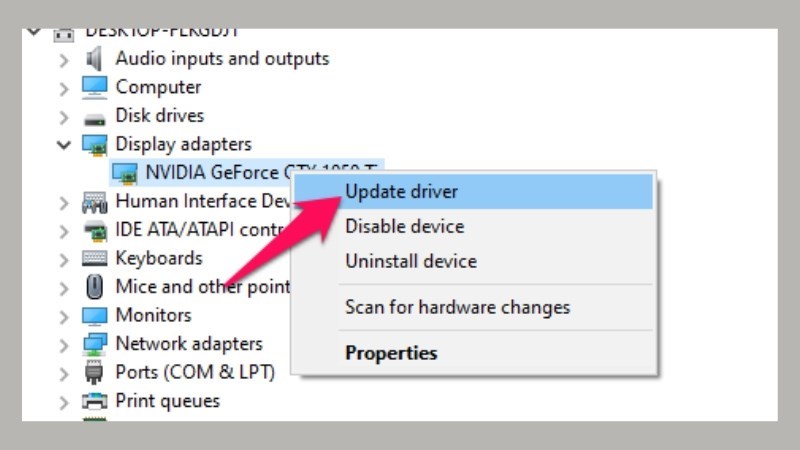Expand the Monitors node
This screenshot has height=450, width=800.
[x=64, y=317]
